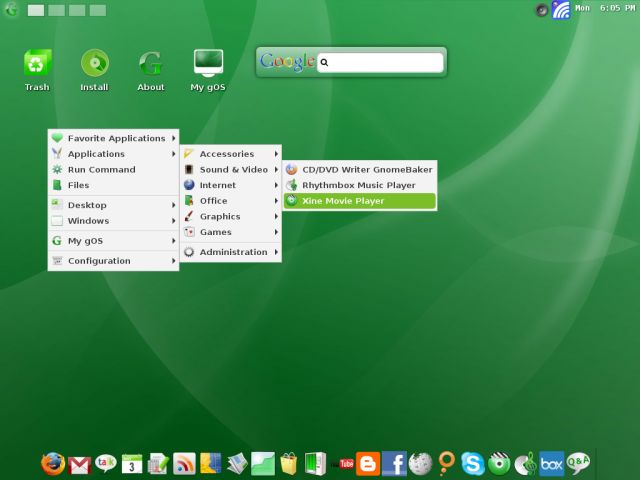Screen dimensions: 640x480
Task: Open YouTube from the dock
Action: coord(346,463)
